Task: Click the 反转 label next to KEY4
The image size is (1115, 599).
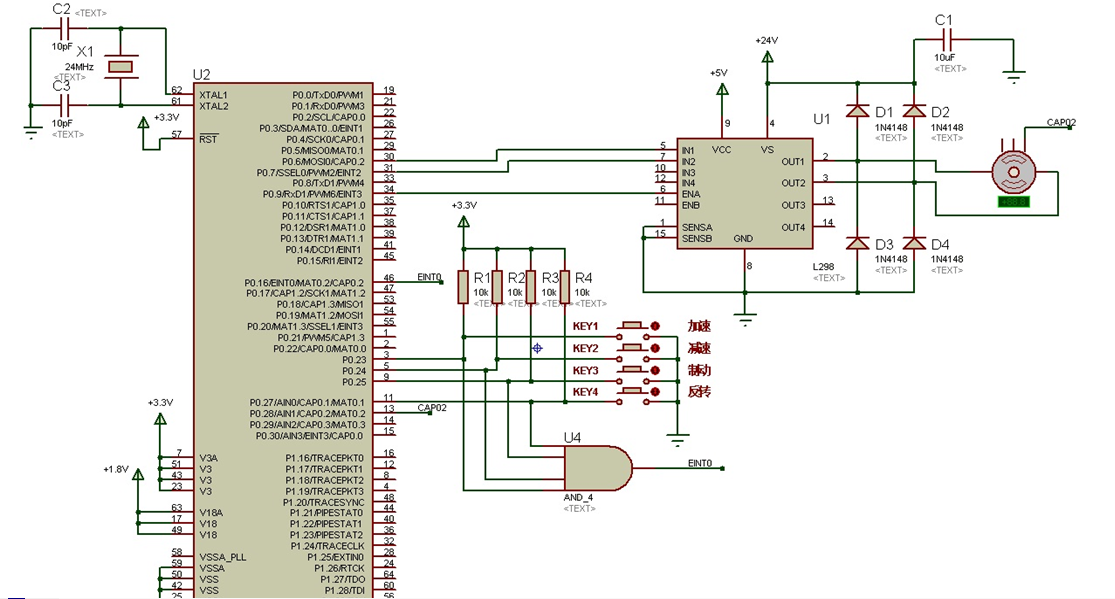Action: point(699,391)
